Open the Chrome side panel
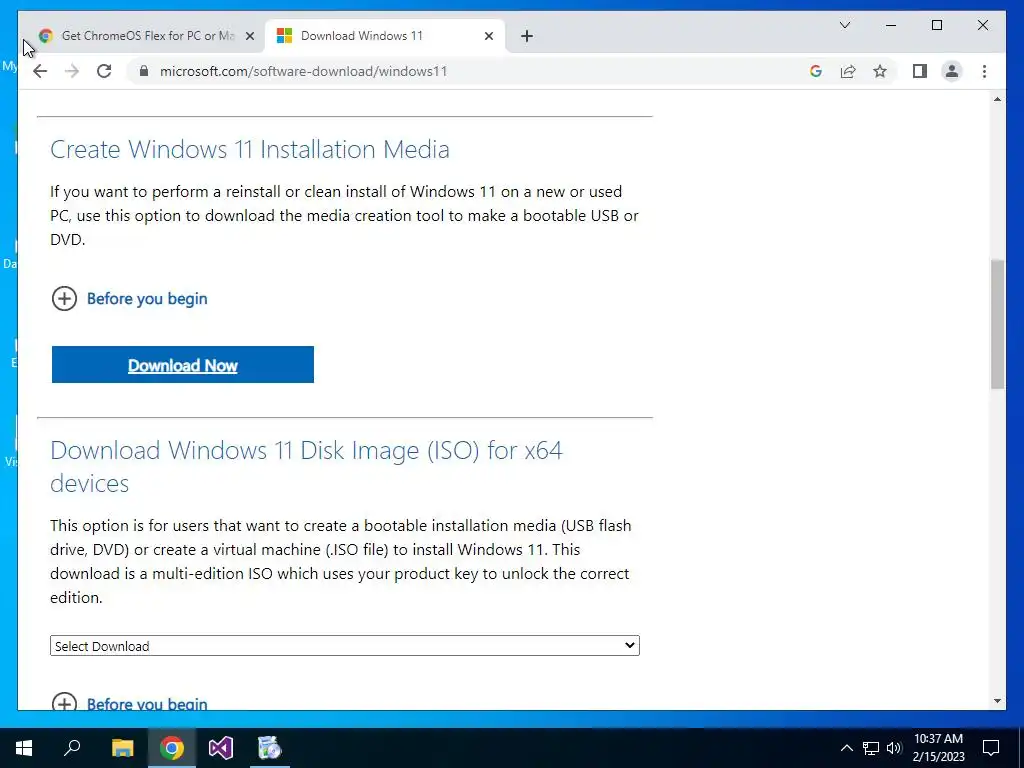The image size is (1024, 768). pyautogui.click(x=920, y=71)
